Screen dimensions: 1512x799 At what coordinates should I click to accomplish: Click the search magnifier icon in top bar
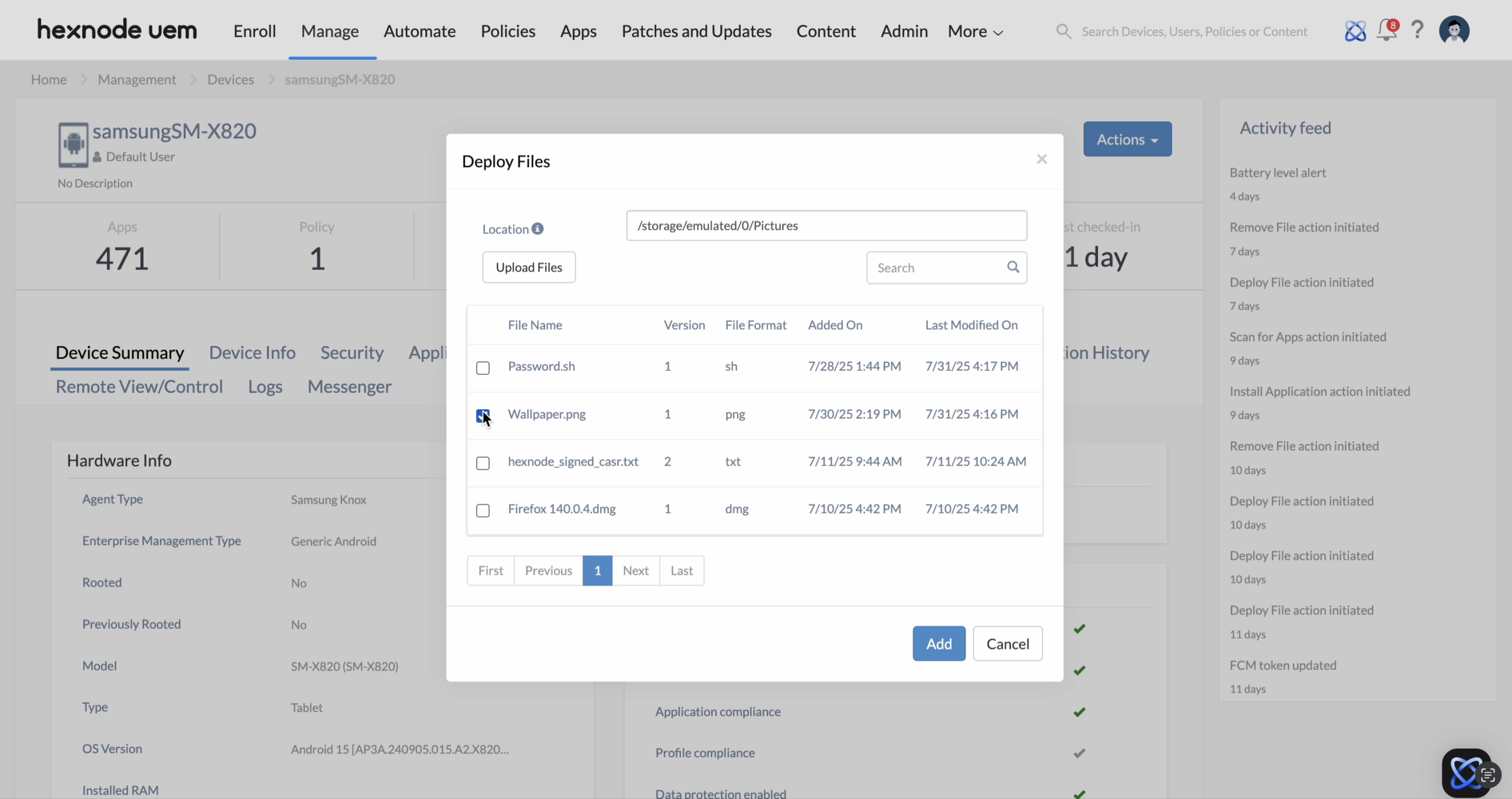(1064, 31)
